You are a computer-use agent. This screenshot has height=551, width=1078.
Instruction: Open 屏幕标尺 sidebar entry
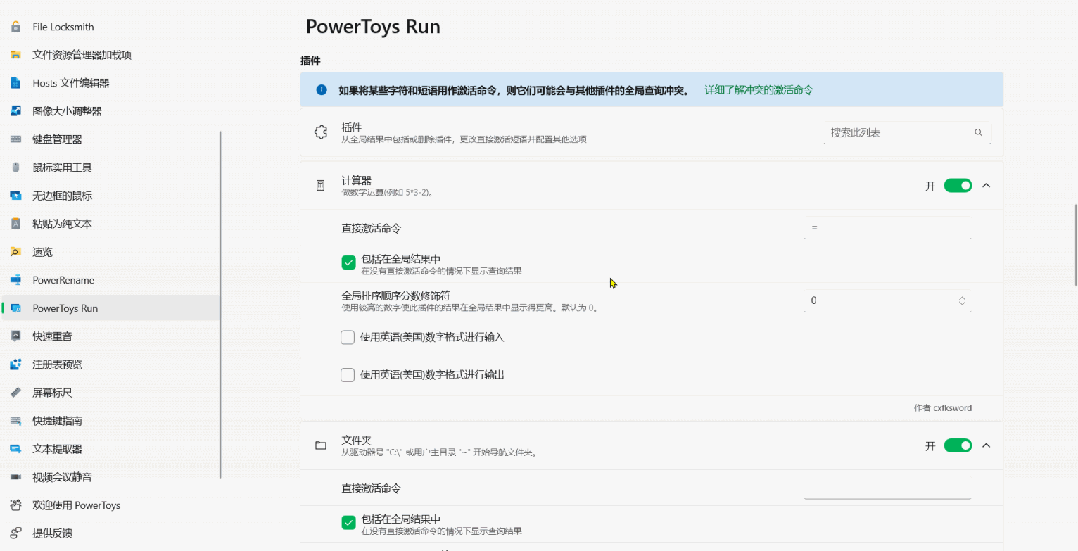tap(110, 393)
